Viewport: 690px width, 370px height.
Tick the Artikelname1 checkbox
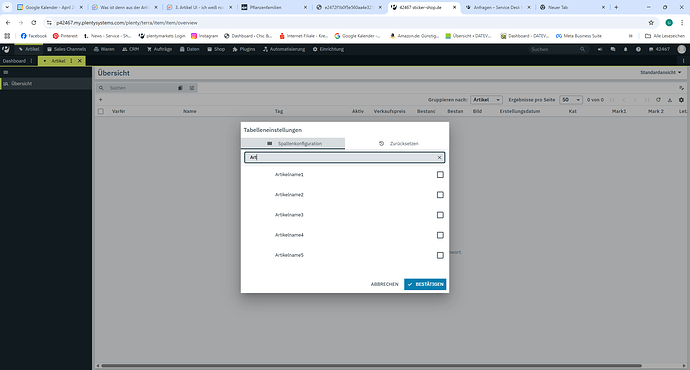(440, 175)
